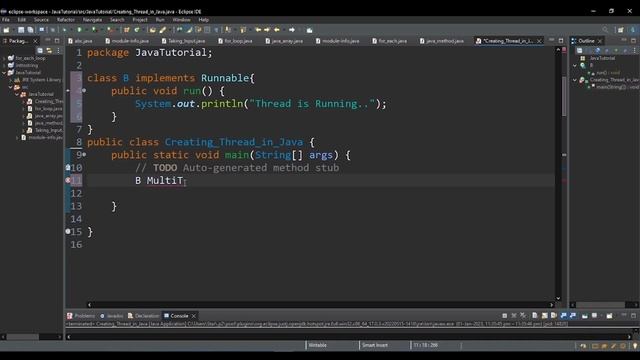
Task: Fold the run() method at line 4
Action: coord(84,90)
